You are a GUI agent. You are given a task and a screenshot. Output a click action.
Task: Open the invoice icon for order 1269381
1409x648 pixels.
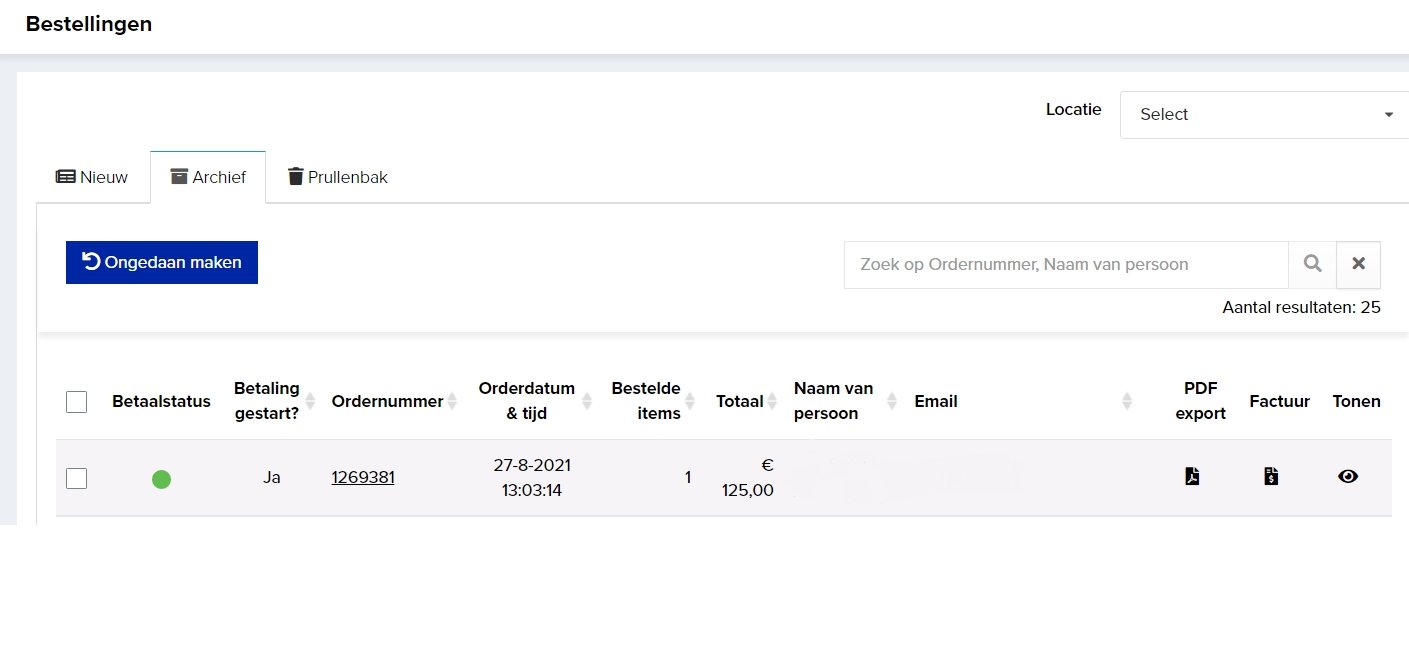tap(1271, 476)
